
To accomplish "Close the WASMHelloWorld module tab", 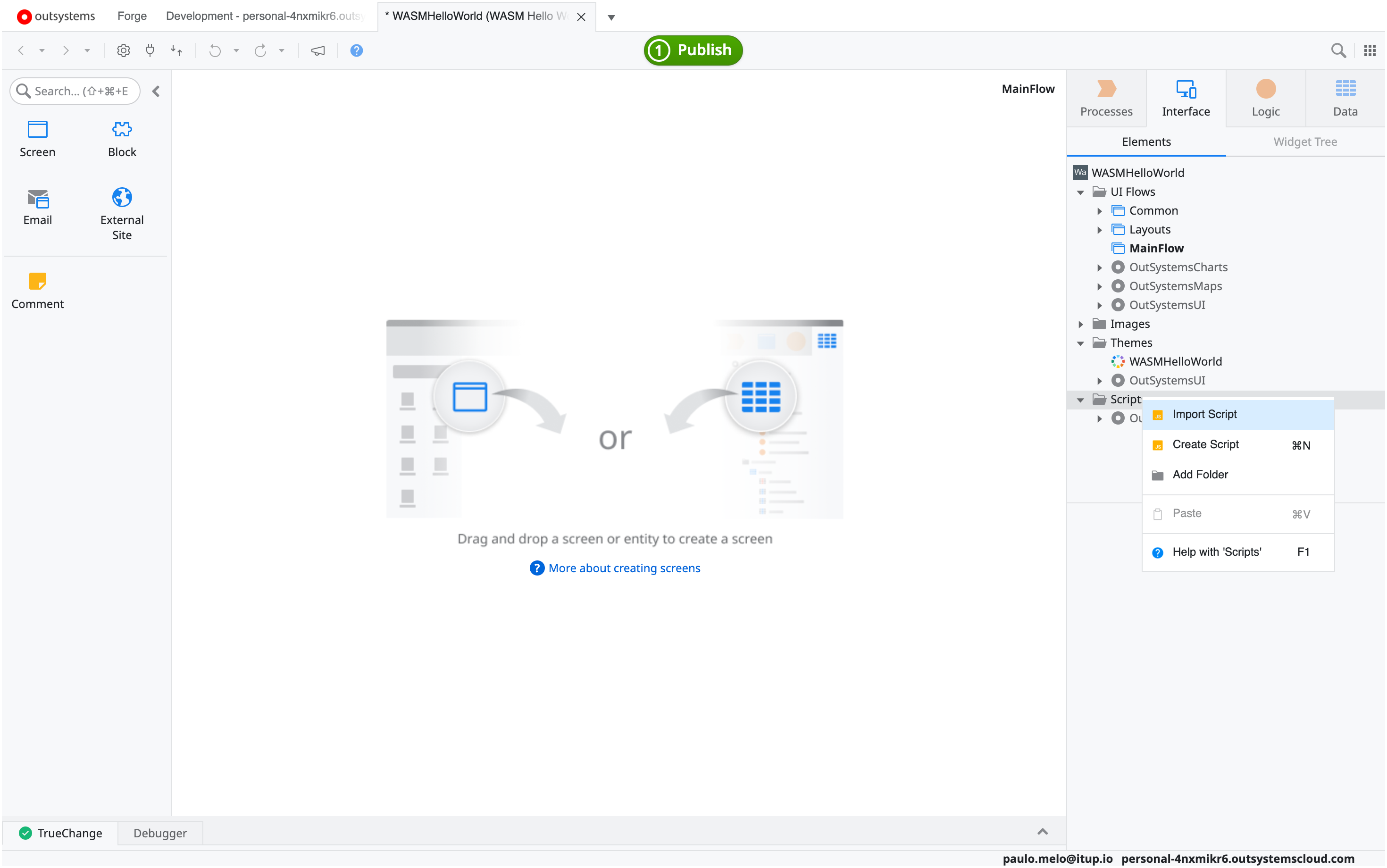I will (x=581, y=17).
